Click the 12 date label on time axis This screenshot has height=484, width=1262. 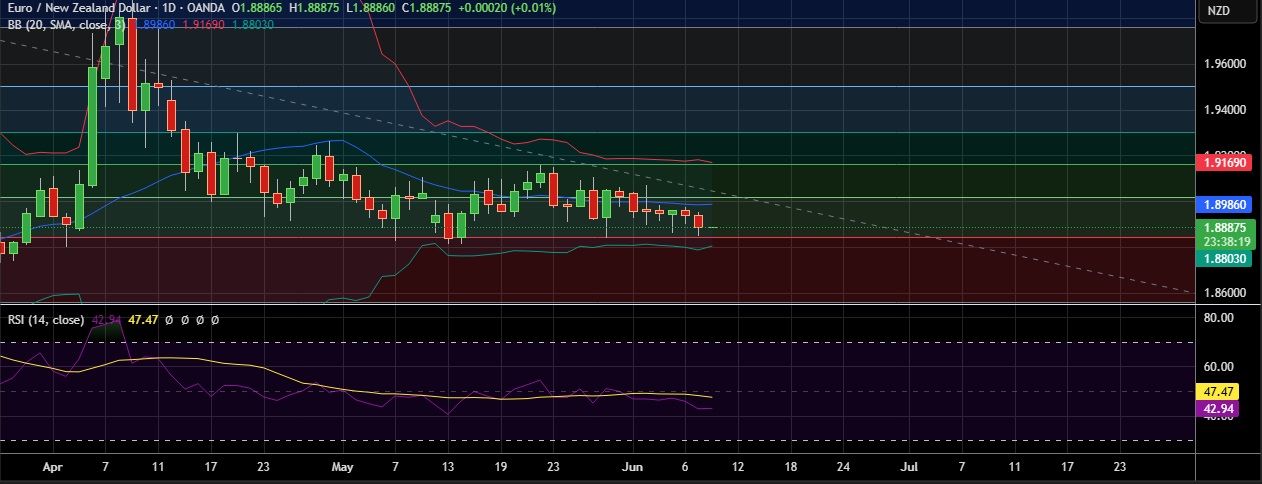pyautogui.click(x=737, y=467)
